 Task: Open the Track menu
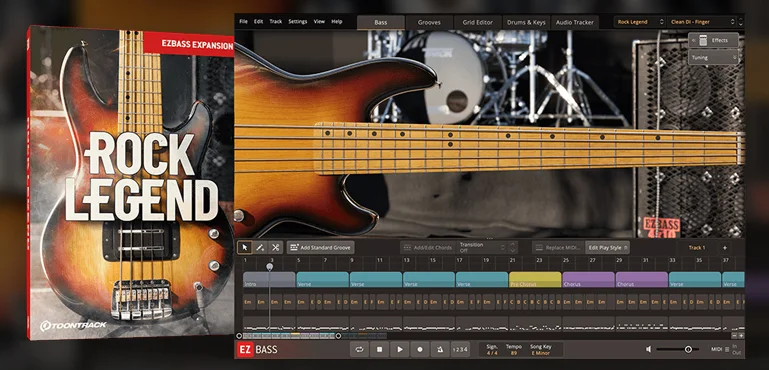[276, 22]
